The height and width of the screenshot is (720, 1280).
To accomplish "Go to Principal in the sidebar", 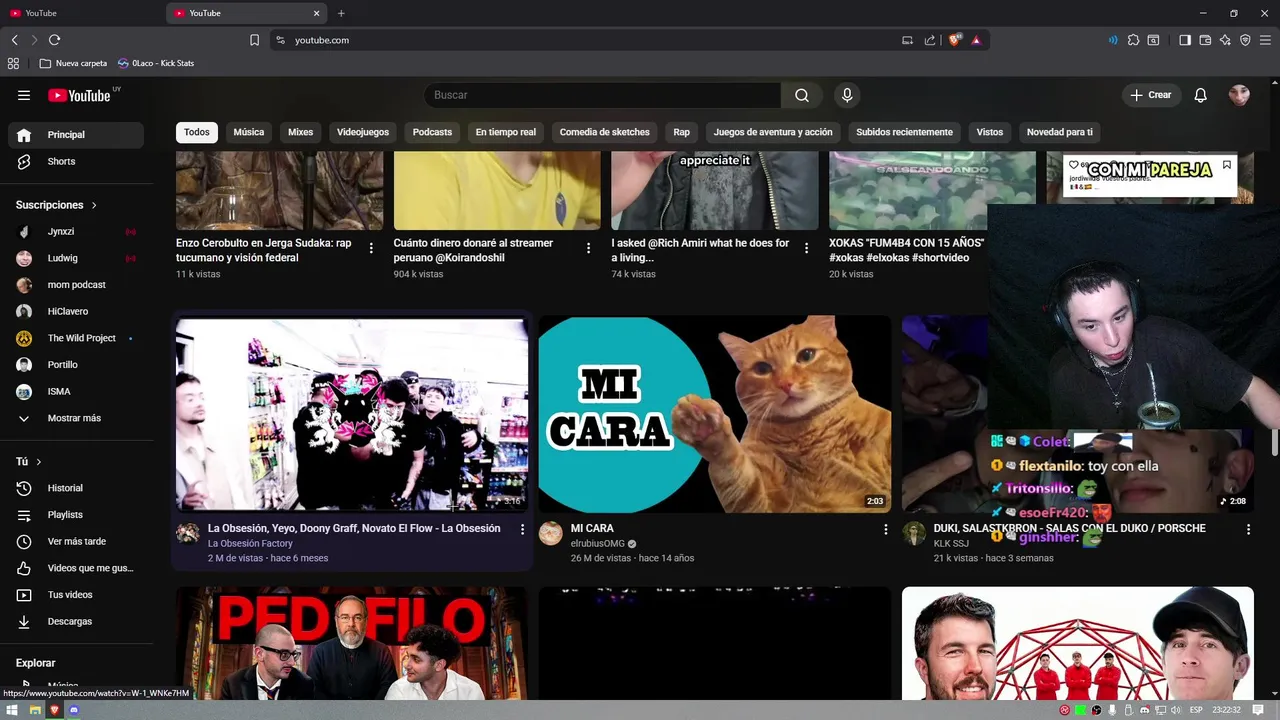I will coord(76,135).
